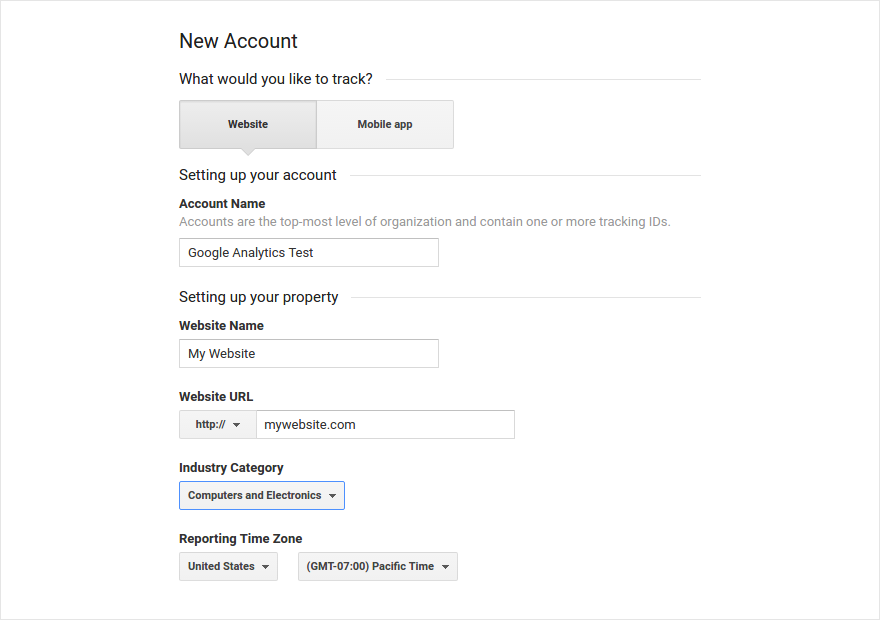The image size is (880, 620).
Task: Click the Account Name label
Action: point(222,204)
